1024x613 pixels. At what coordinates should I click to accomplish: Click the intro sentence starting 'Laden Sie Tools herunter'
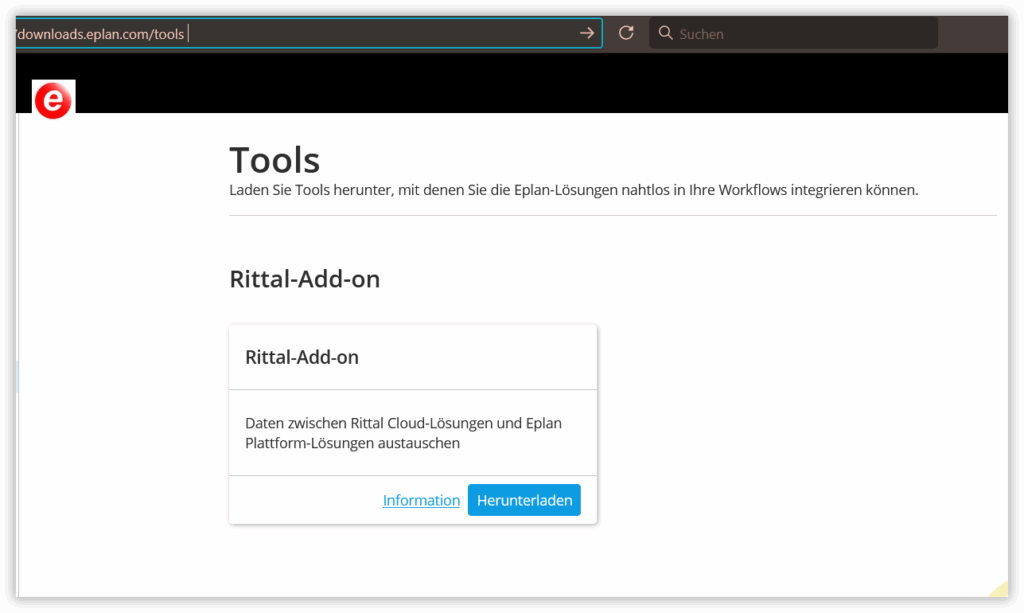click(573, 189)
